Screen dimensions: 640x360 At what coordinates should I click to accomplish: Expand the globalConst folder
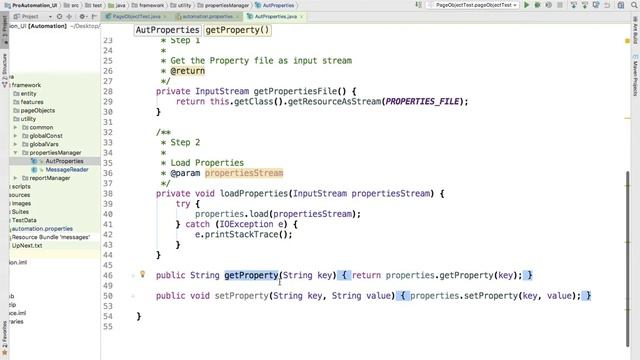tap(16, 136)
